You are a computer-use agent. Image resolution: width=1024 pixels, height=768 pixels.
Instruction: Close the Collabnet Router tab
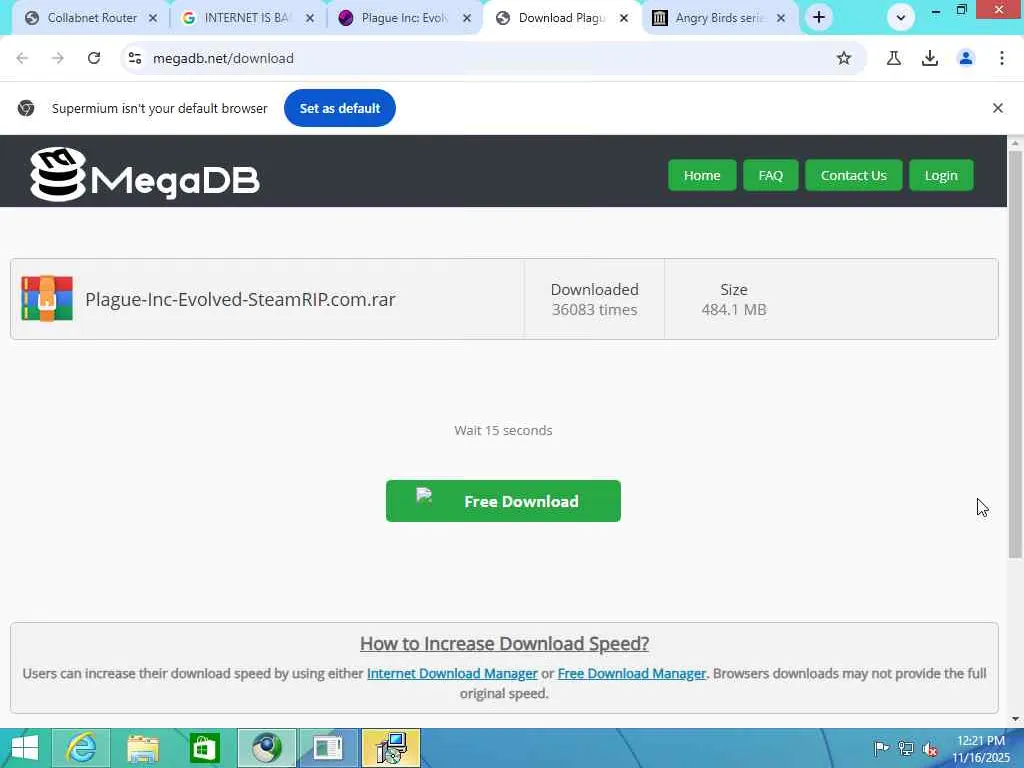[153, 18]
